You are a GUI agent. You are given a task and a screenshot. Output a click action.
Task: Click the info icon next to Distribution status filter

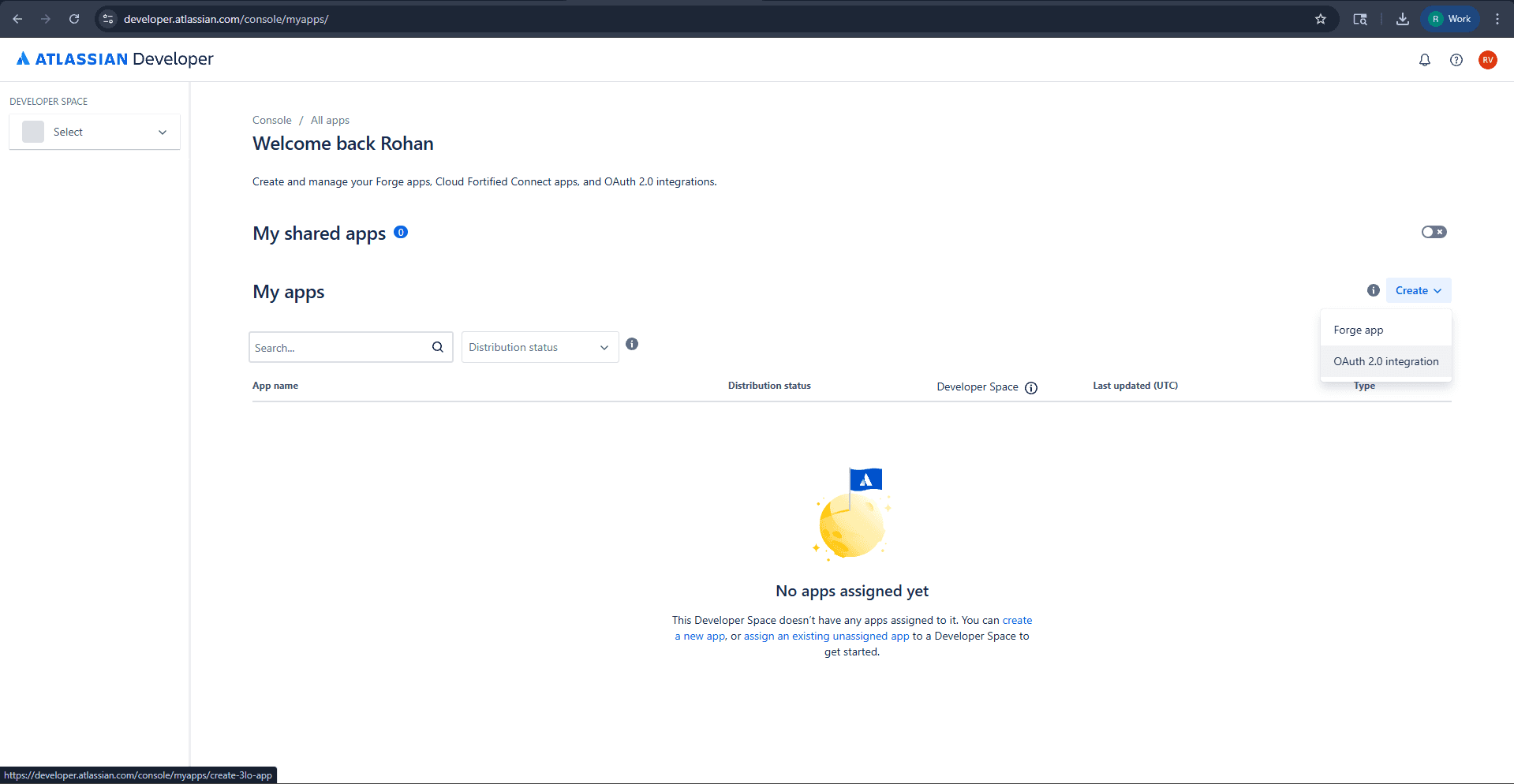click(631, 344)
